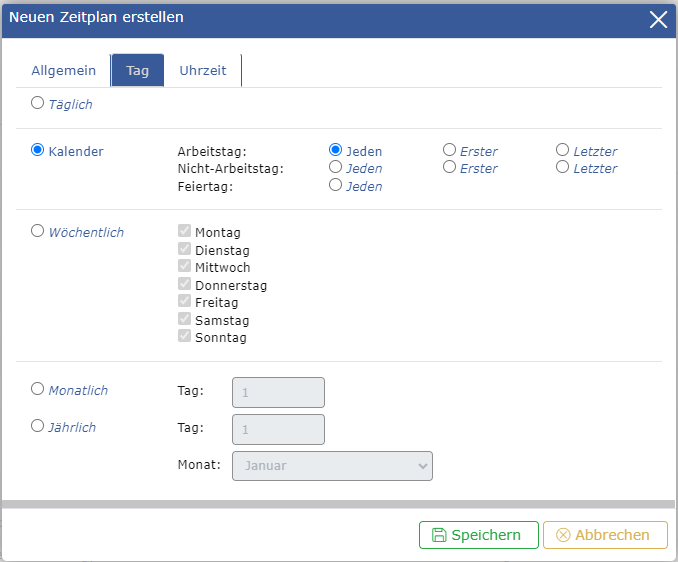Uncheck the Sonntag checkbox
Viewport: 678px width, 562px height.
(184, 337)
